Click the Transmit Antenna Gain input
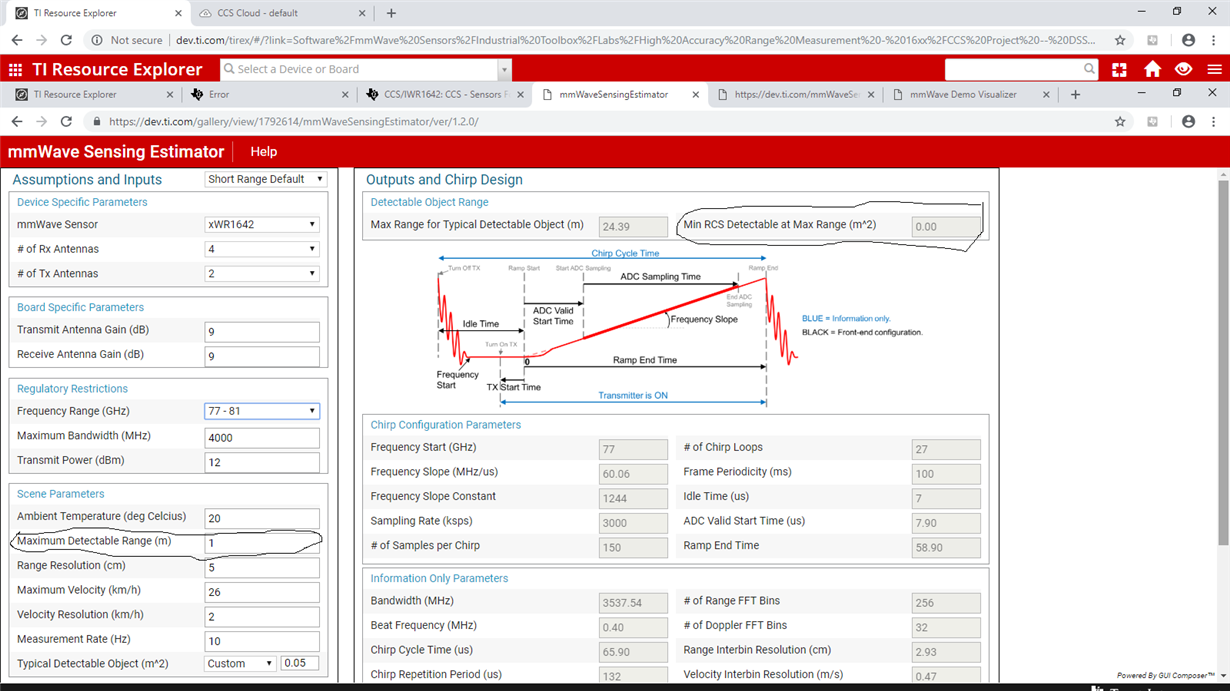 262,332
